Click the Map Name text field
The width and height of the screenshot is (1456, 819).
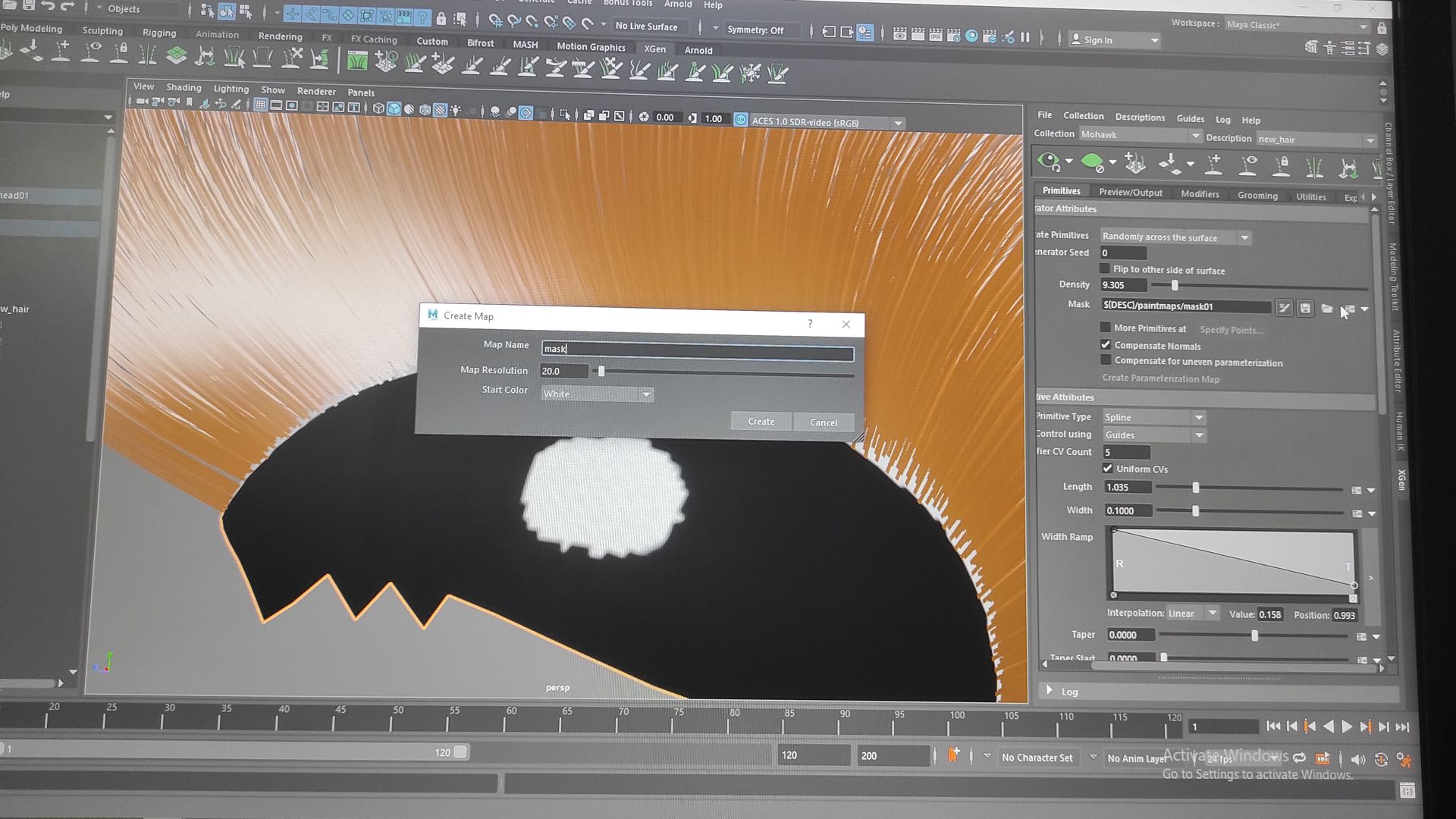[x=698, y=349]
